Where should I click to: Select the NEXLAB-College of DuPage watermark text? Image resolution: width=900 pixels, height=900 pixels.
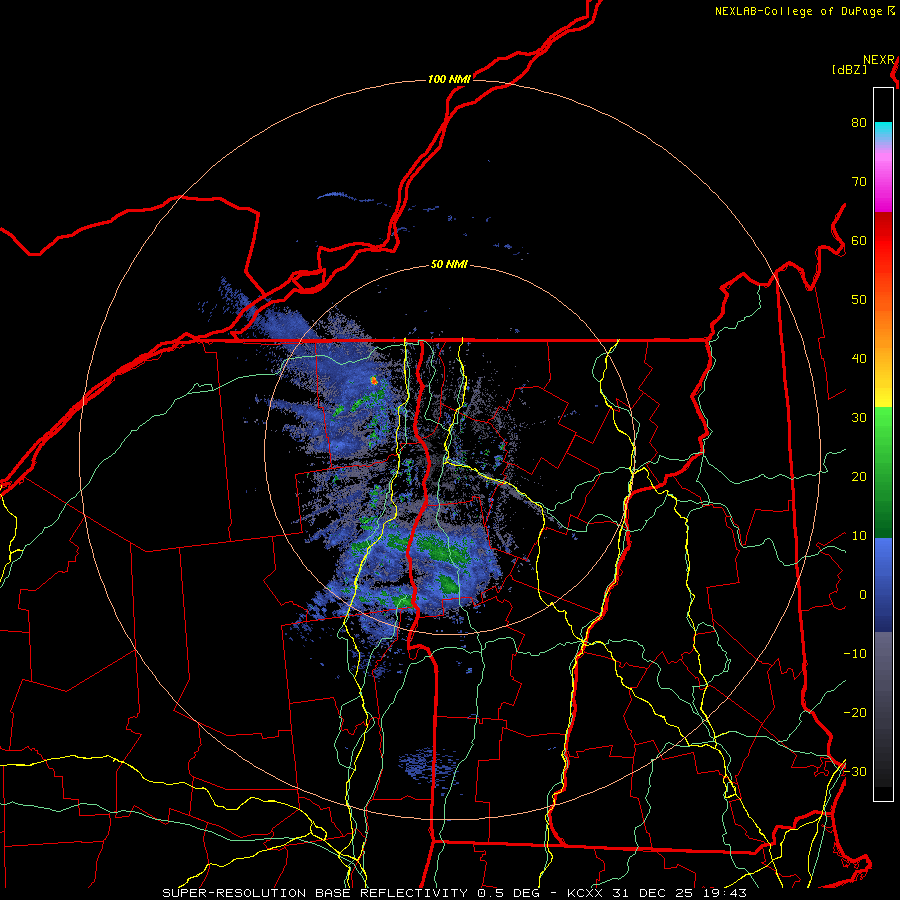point(799,11)
